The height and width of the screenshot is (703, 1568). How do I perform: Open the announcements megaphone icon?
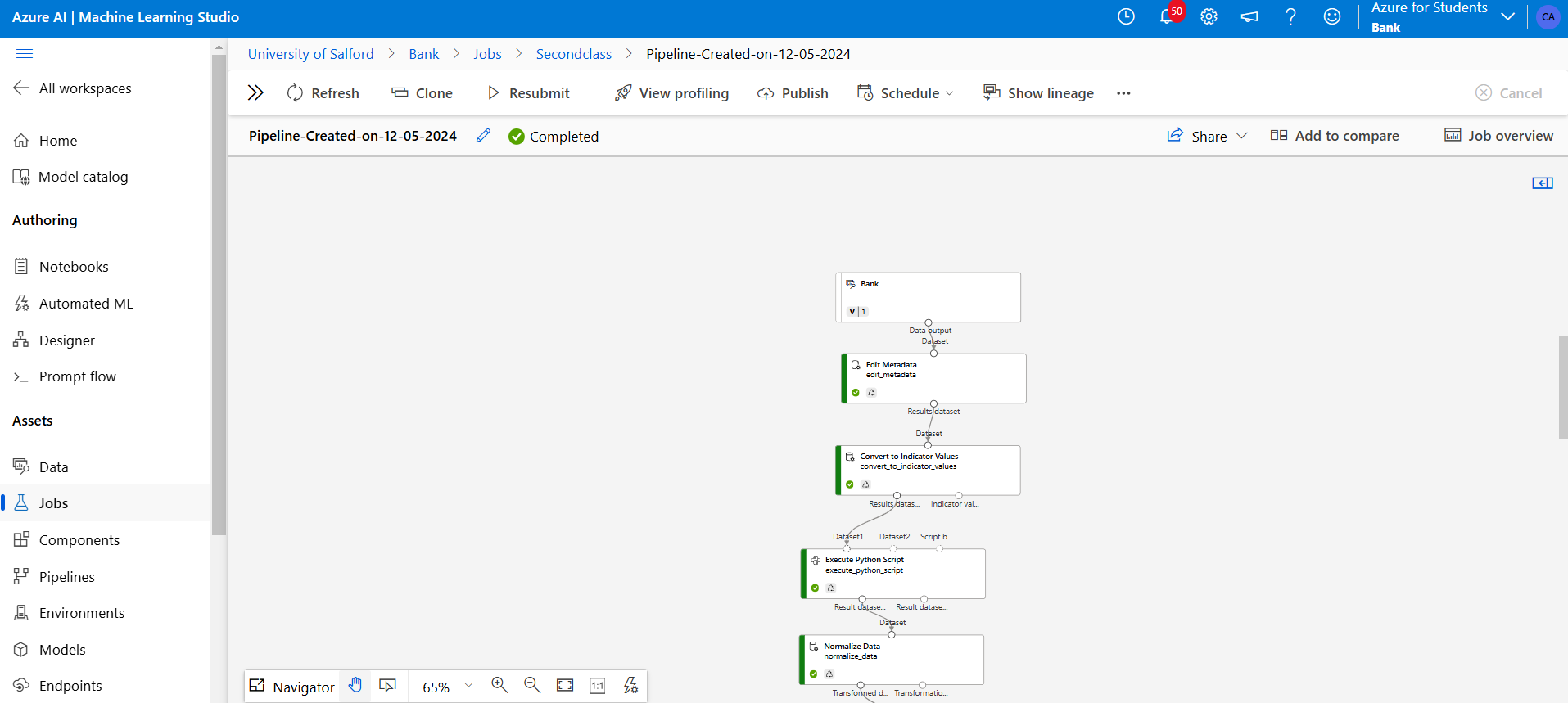(x=1249, y=16)
